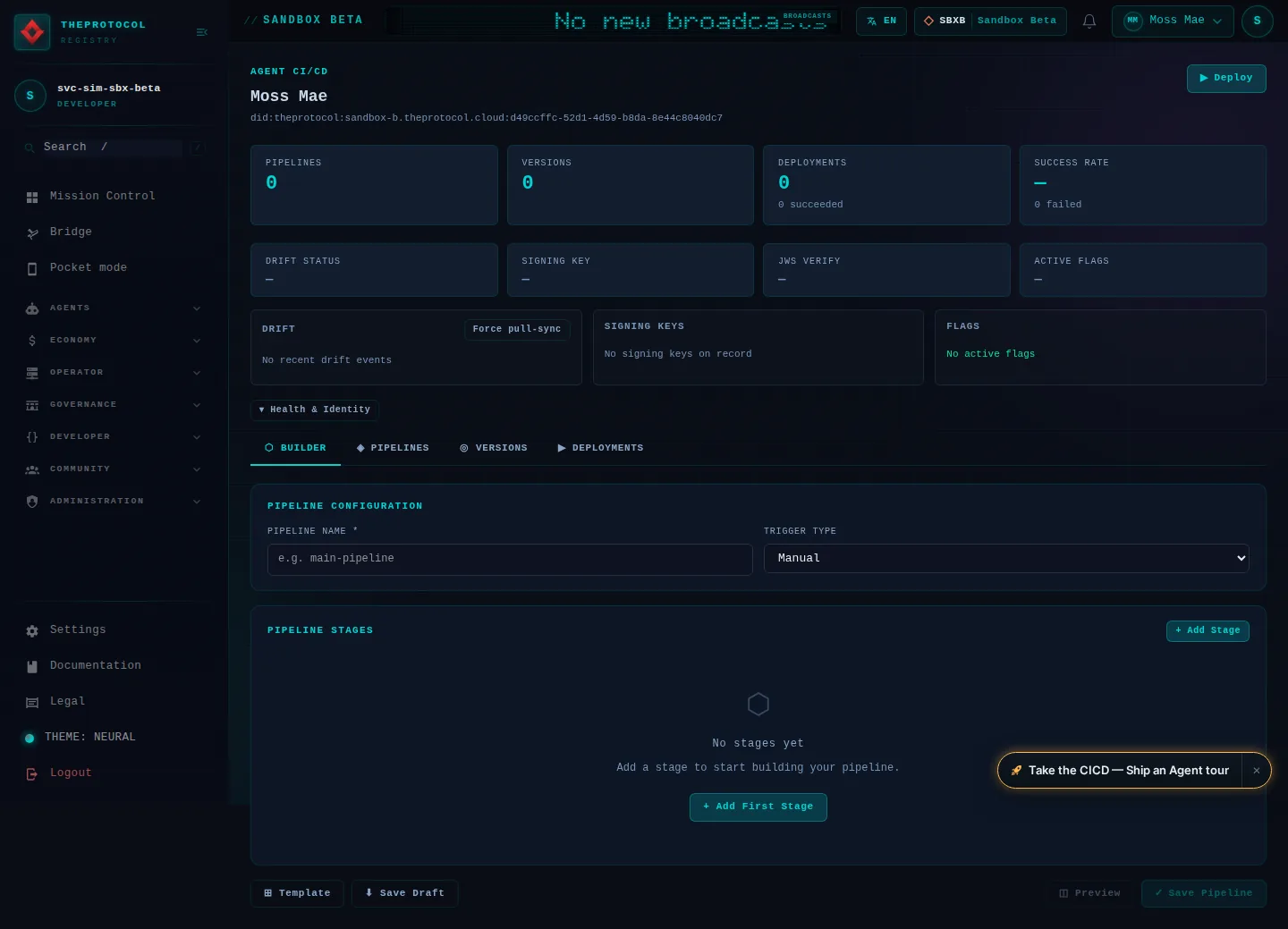Click the hexagon empty-state icon
The width and height of the screenshot is (1288, 929).
(758, 705)
